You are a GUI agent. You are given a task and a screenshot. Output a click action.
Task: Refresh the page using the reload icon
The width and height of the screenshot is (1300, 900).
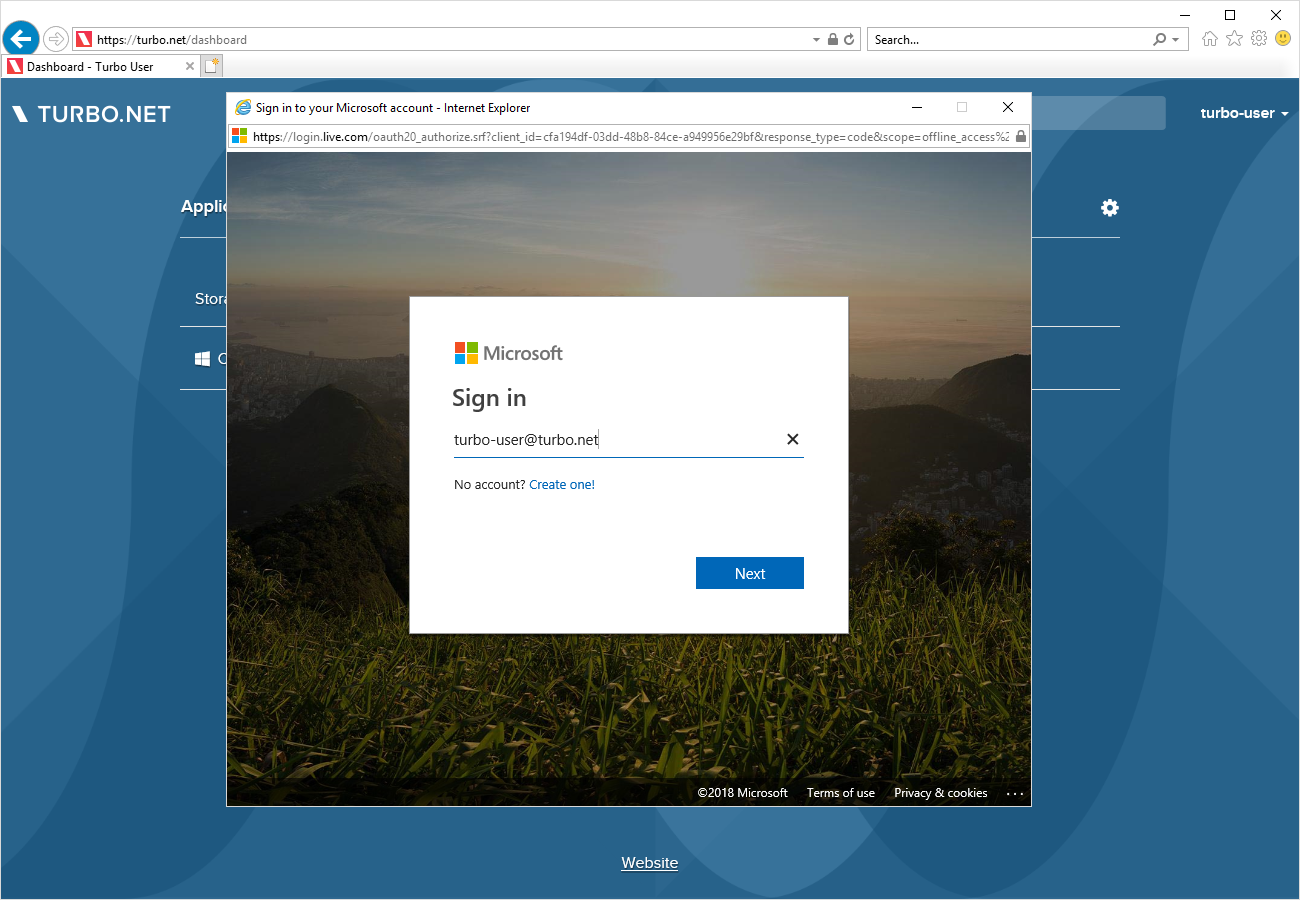848,39
